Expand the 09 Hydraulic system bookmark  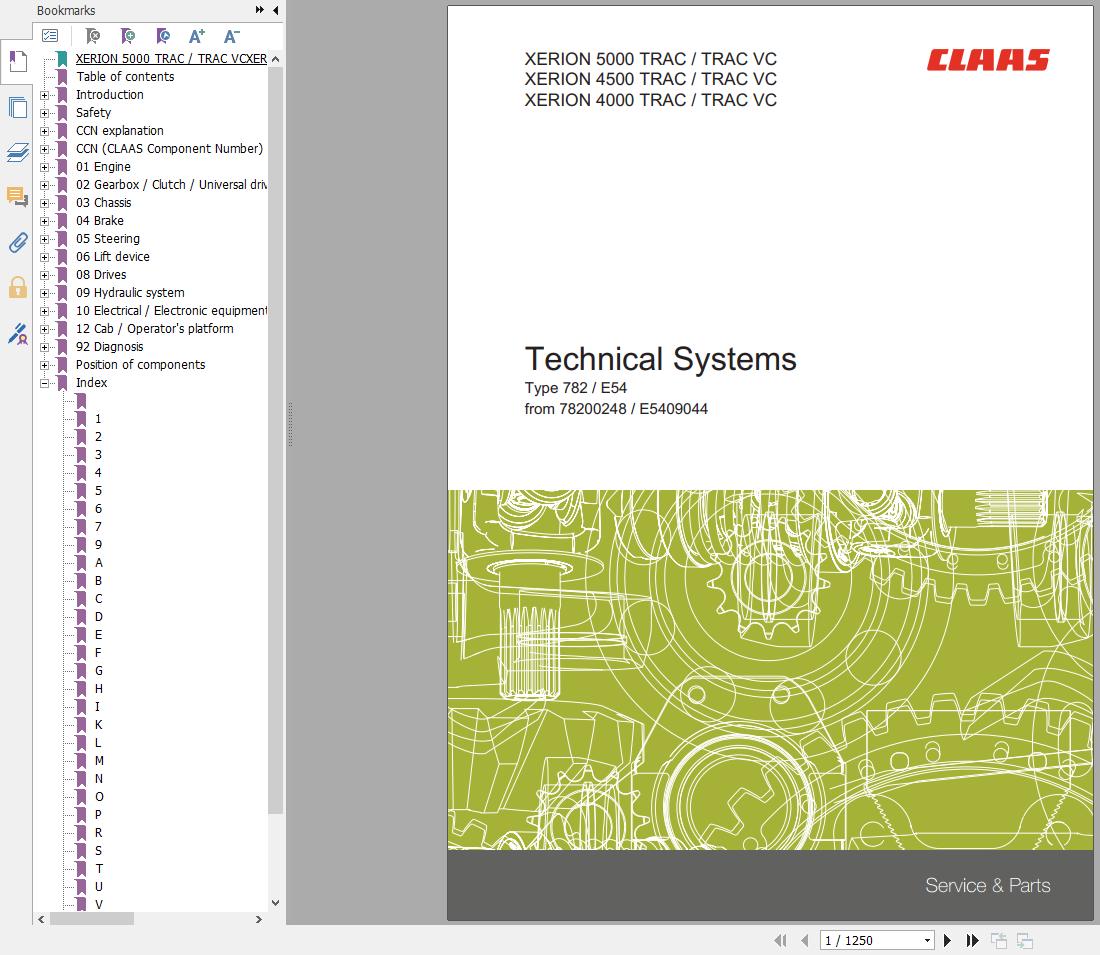[x=44, y=293]
